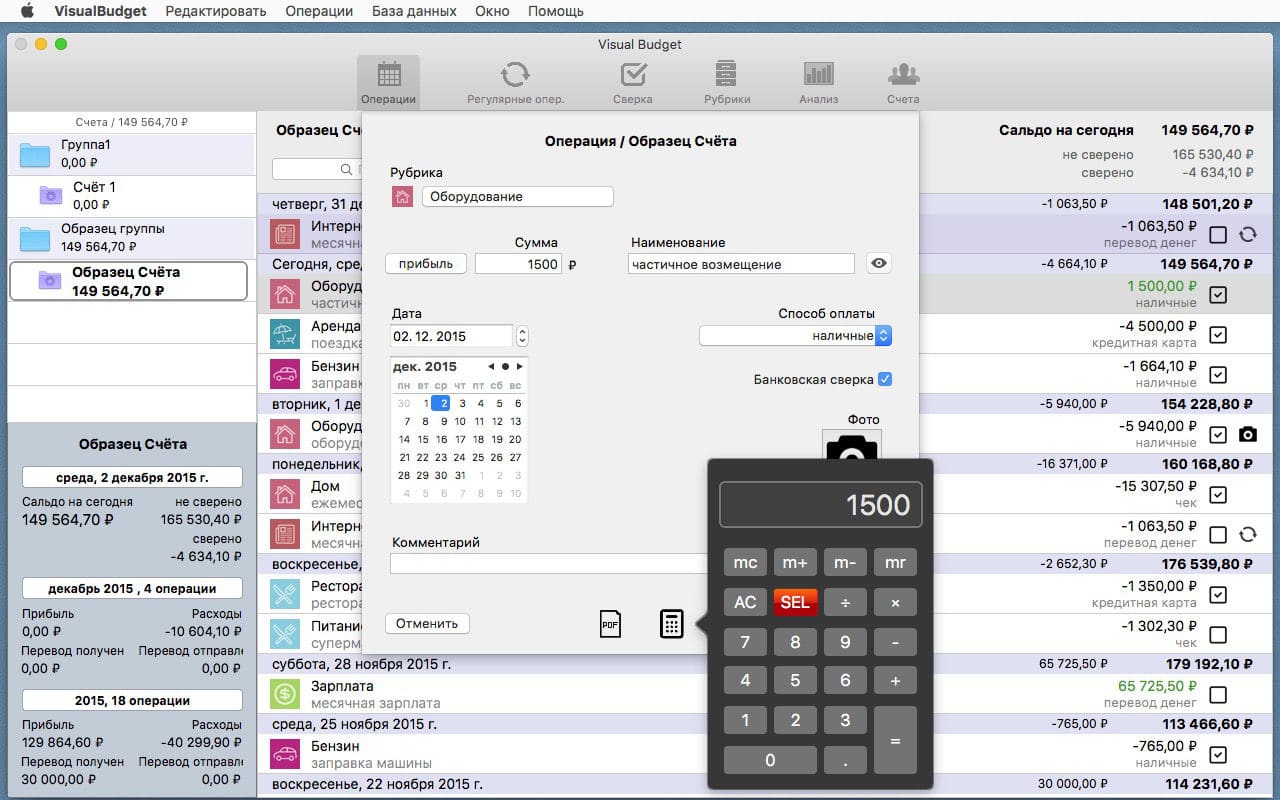This screenshot has width=1280, height=800.
Task: Open the Способ оплаты dropdown
Action: 795,336
